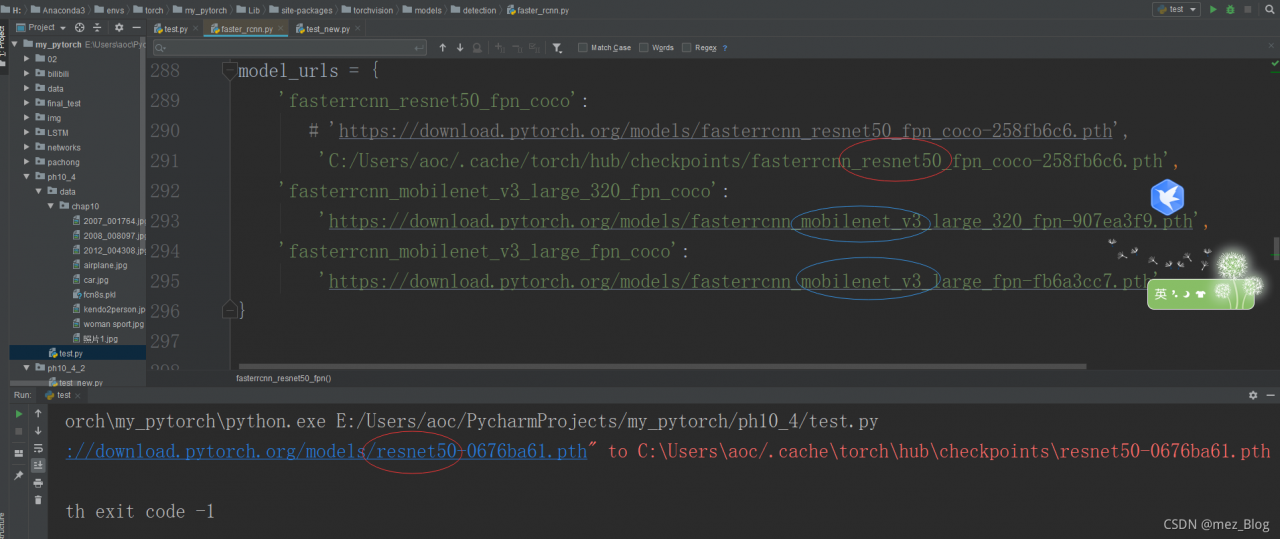Open search filter funnel icon
1280x539 pixels.
point(557,47)
